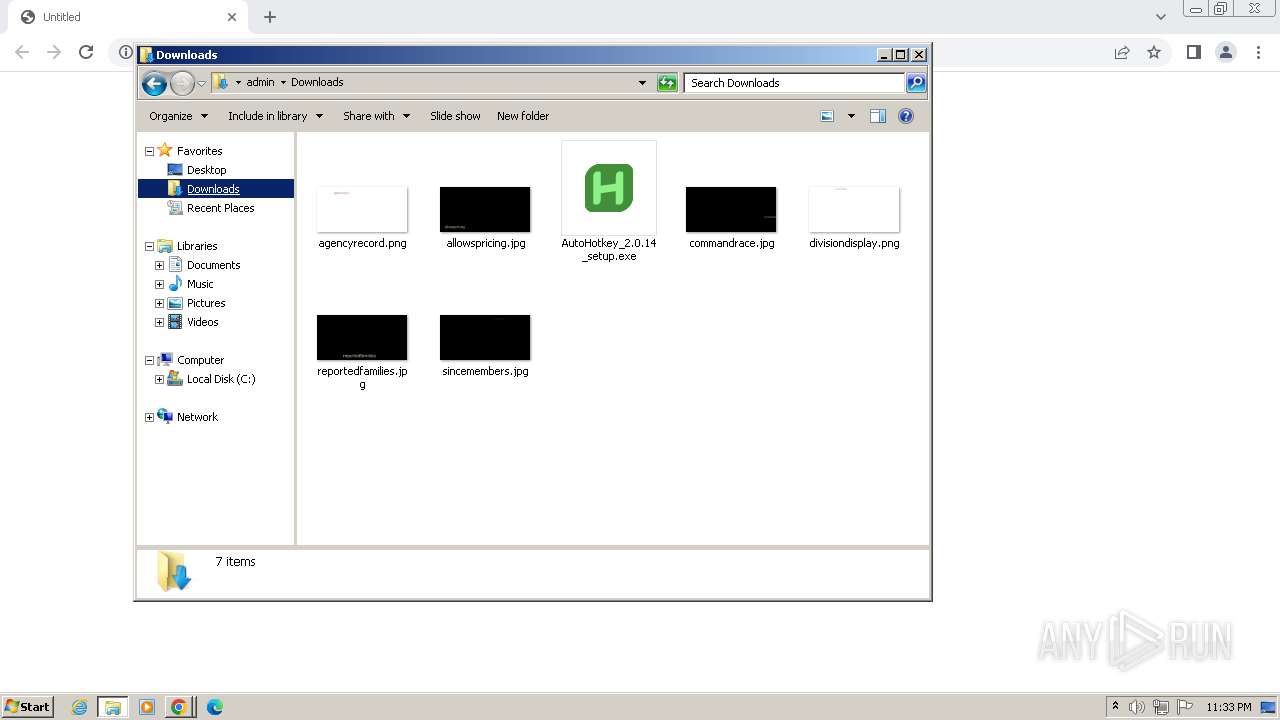Select Local Disk (C:)

220,379
